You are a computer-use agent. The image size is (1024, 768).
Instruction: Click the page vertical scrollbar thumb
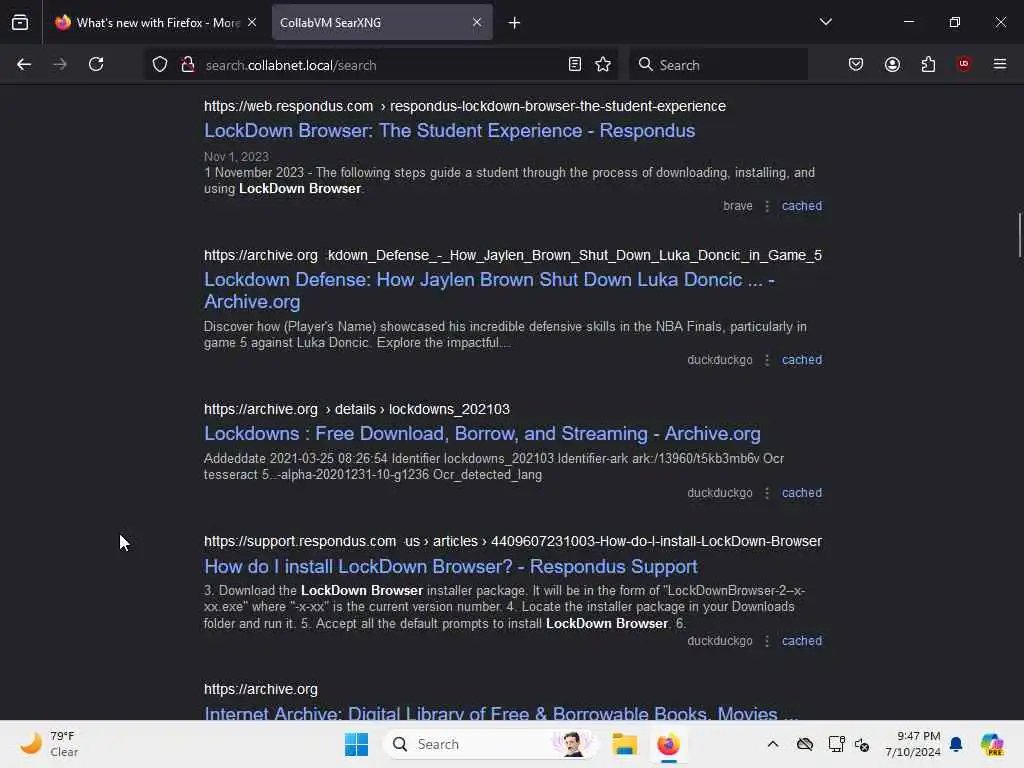tap(1019, 235)
